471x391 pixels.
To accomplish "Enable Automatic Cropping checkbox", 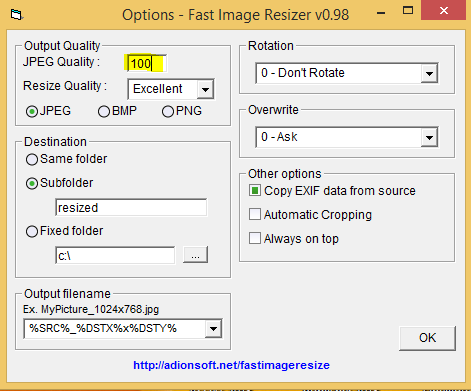I will (x=255, y=214).
